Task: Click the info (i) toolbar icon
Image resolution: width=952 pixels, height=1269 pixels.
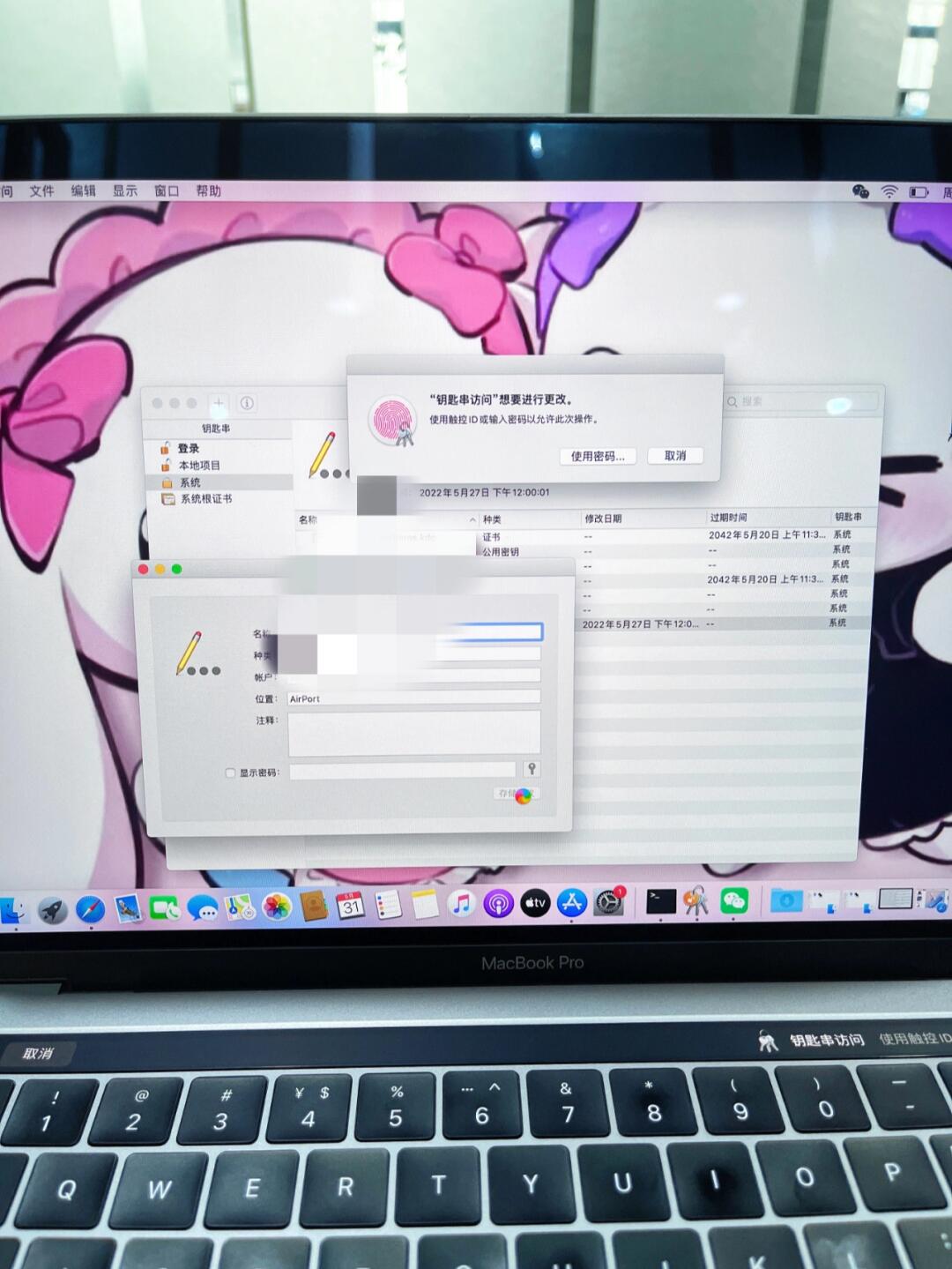Action: (x=248, y=403)
